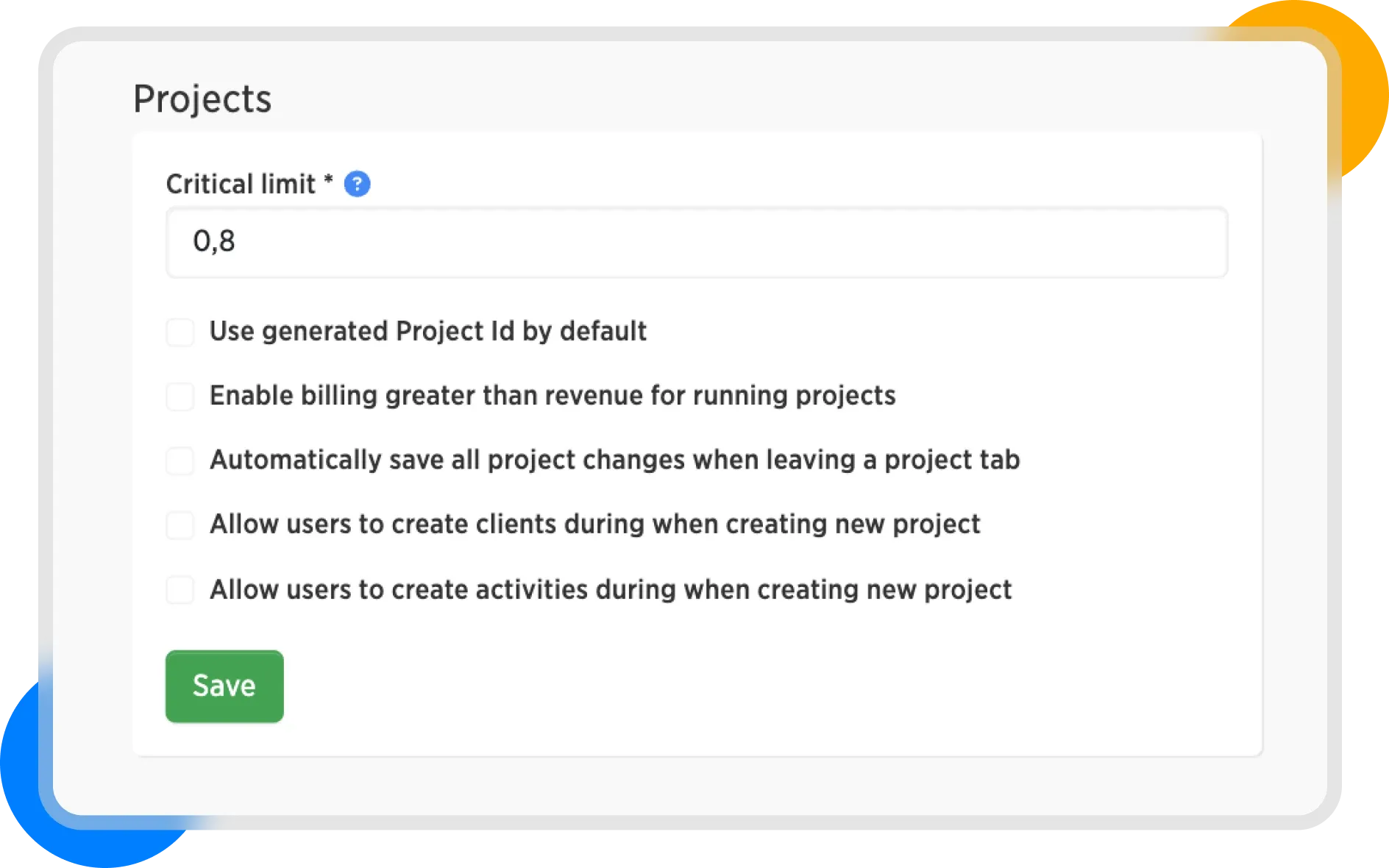Toggle the Automatically save all project changes checkbox

click(180, 461)
